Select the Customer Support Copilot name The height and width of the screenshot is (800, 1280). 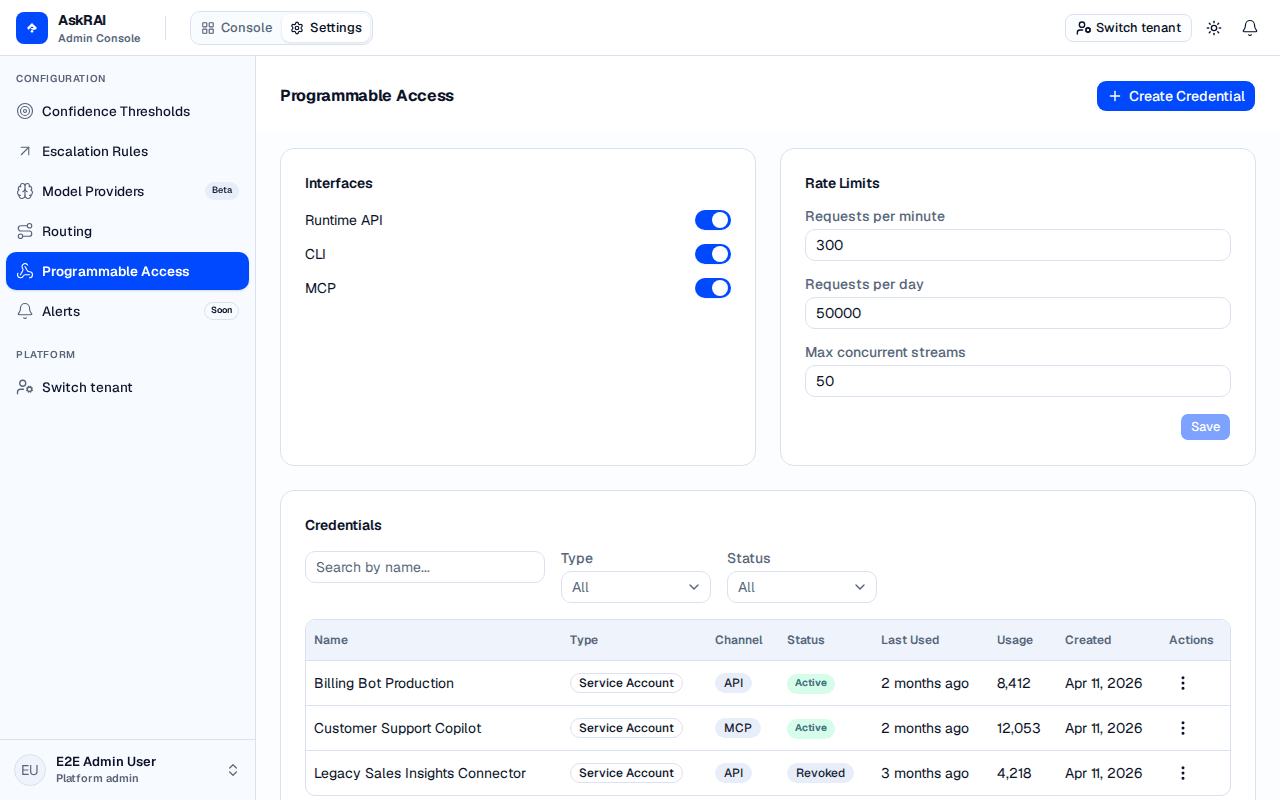(x=398, y=728)
